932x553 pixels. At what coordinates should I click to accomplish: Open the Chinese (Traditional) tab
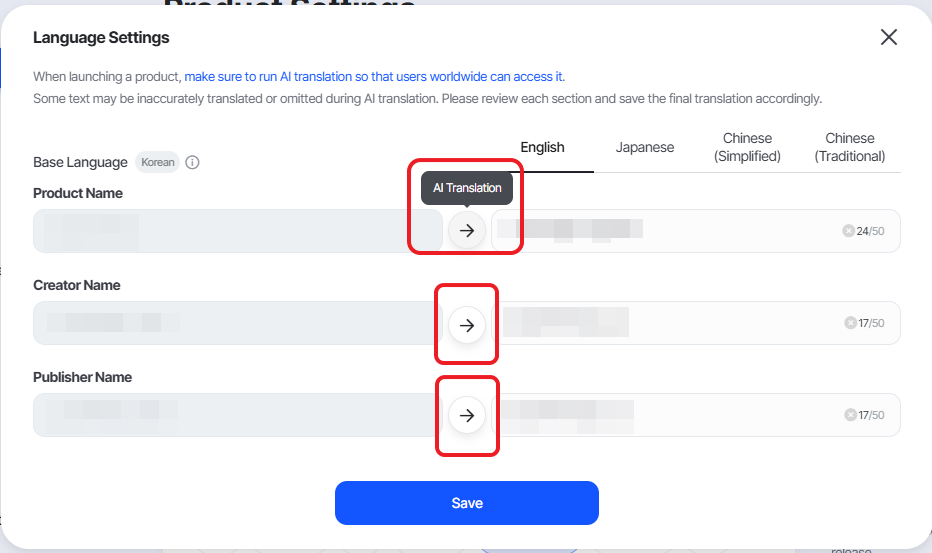(x=849, y=147)
